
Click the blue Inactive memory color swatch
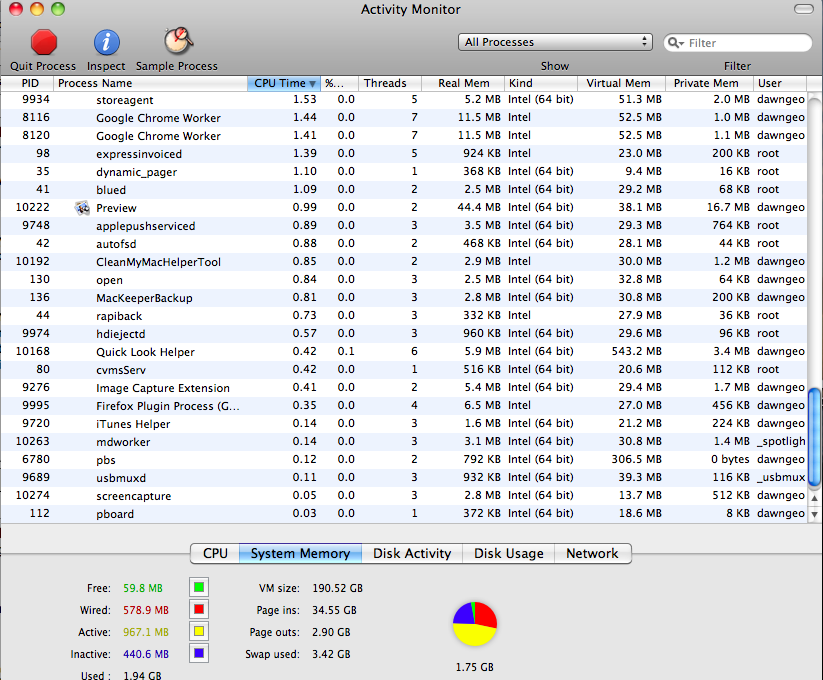click(x=199, y=653)
